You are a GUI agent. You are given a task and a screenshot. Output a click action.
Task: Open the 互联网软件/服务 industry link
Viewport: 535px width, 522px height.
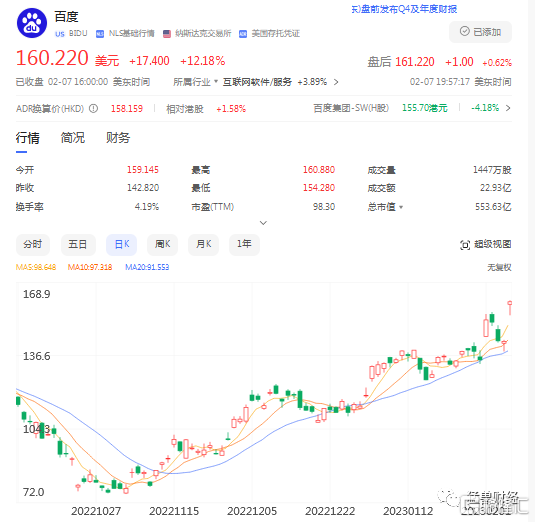click(x=257, y=82)
